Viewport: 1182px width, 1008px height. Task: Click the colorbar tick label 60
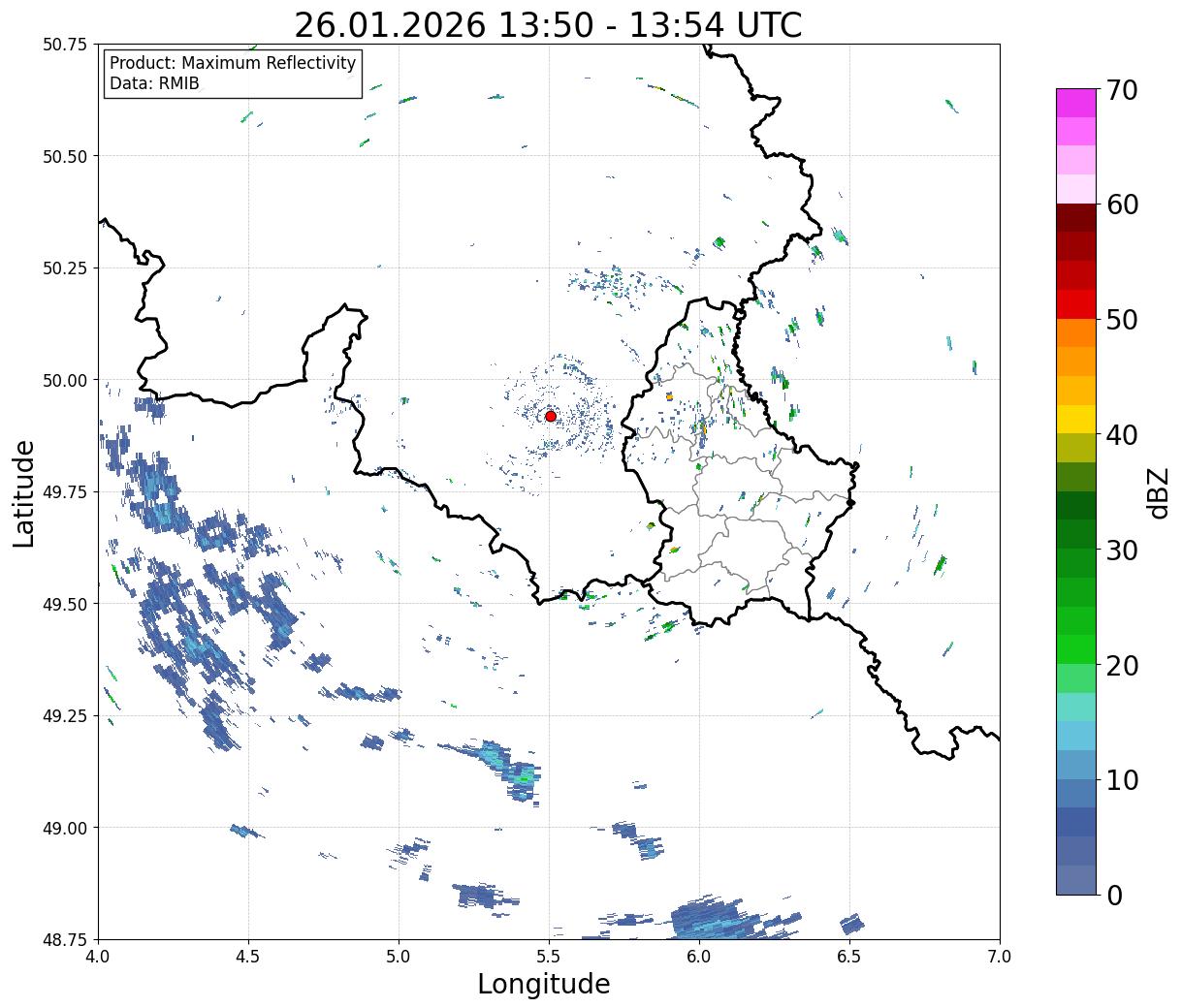1121,205
